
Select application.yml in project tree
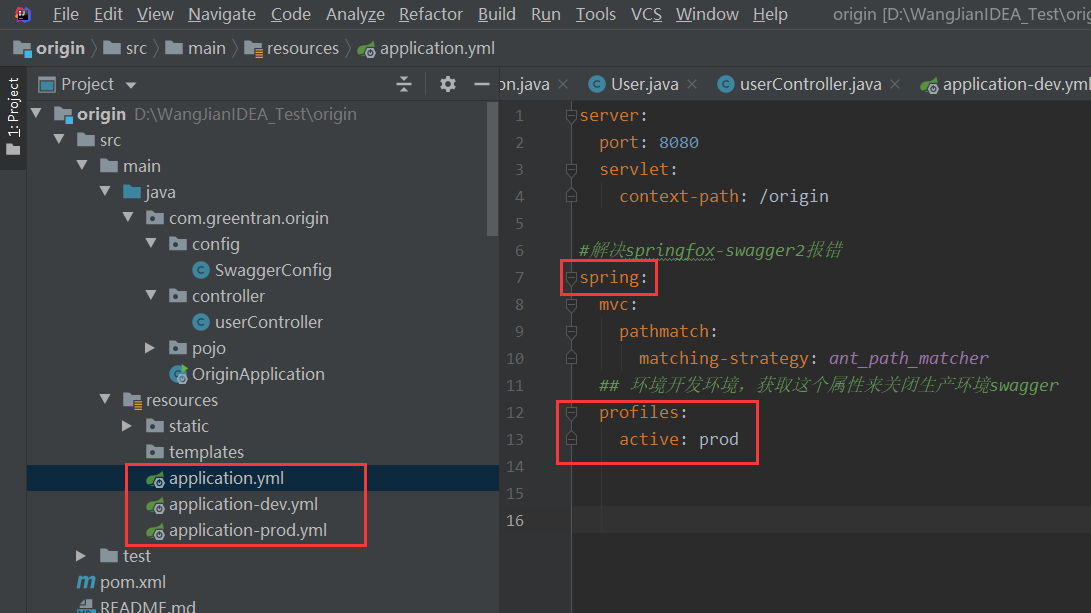pyautogui.click(x=226, y=478)
